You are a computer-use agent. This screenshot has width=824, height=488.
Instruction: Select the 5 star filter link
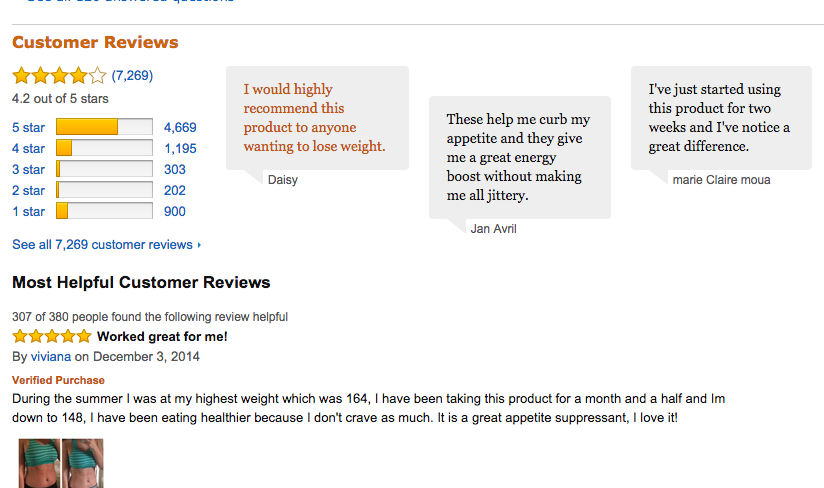pos(28,128)
